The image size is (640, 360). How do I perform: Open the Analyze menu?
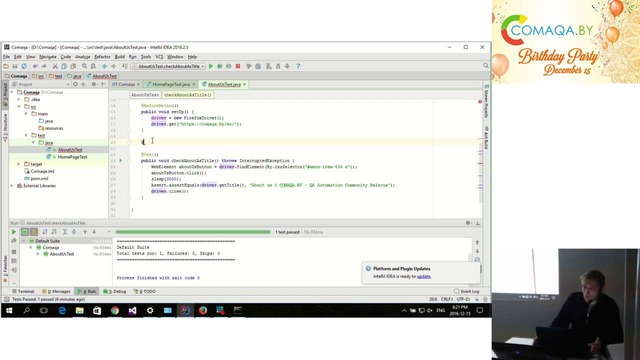pyautogui.click(x=82, y=57)
